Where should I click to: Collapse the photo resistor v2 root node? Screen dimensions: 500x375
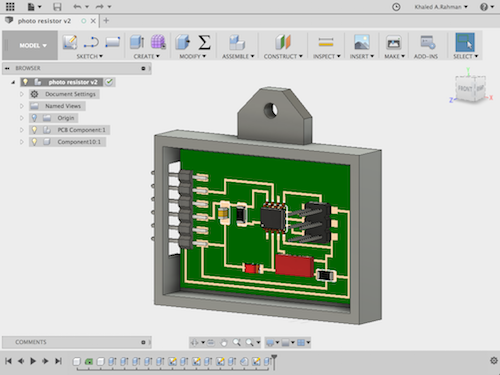(13, 82)
